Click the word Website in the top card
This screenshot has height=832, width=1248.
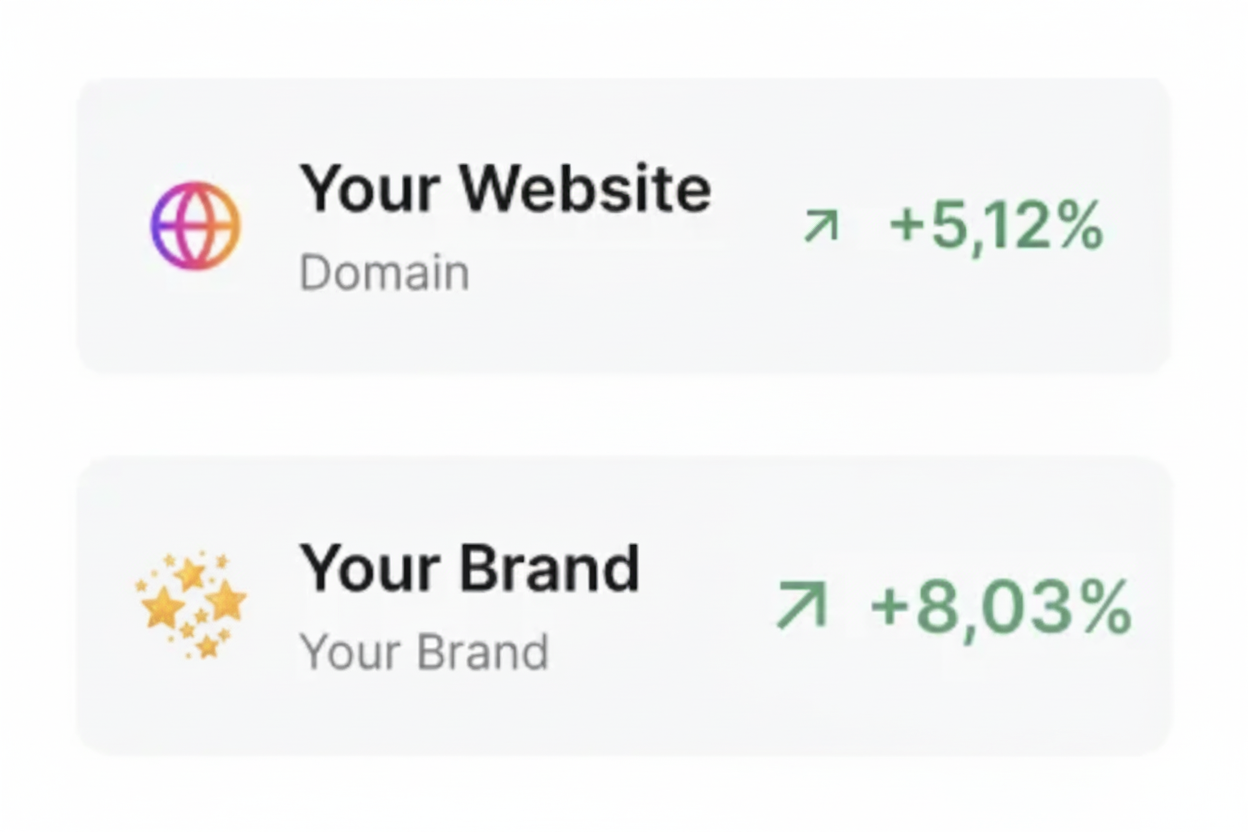pos(585,188)
